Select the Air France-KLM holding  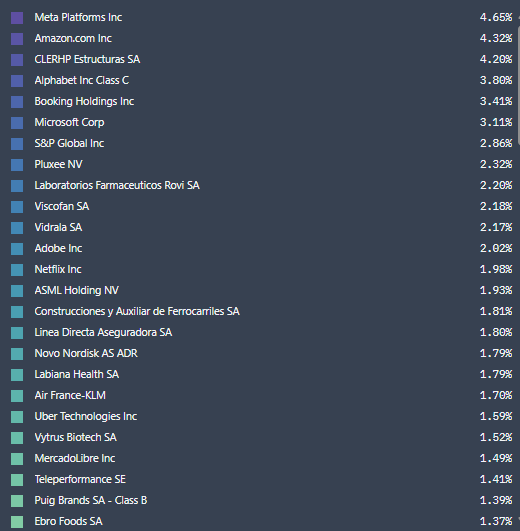(x=70, y=395)
